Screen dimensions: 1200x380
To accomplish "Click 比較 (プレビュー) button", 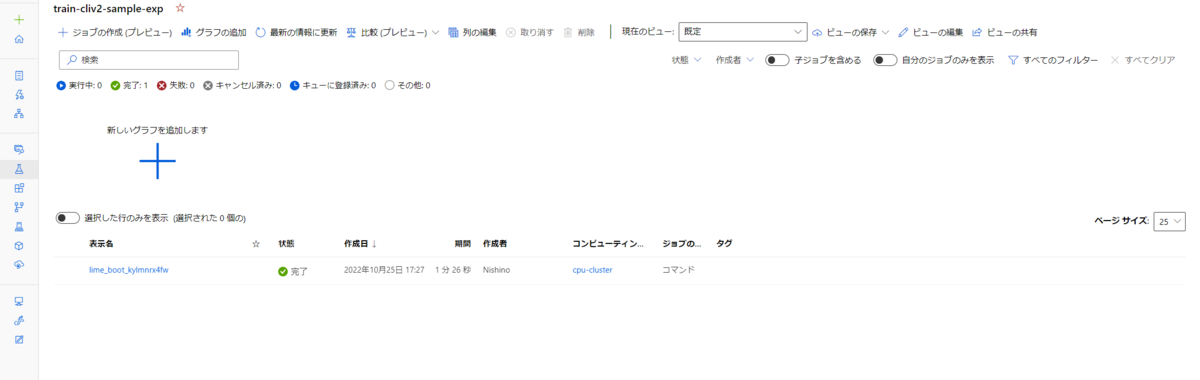I will tap(387, 32).
